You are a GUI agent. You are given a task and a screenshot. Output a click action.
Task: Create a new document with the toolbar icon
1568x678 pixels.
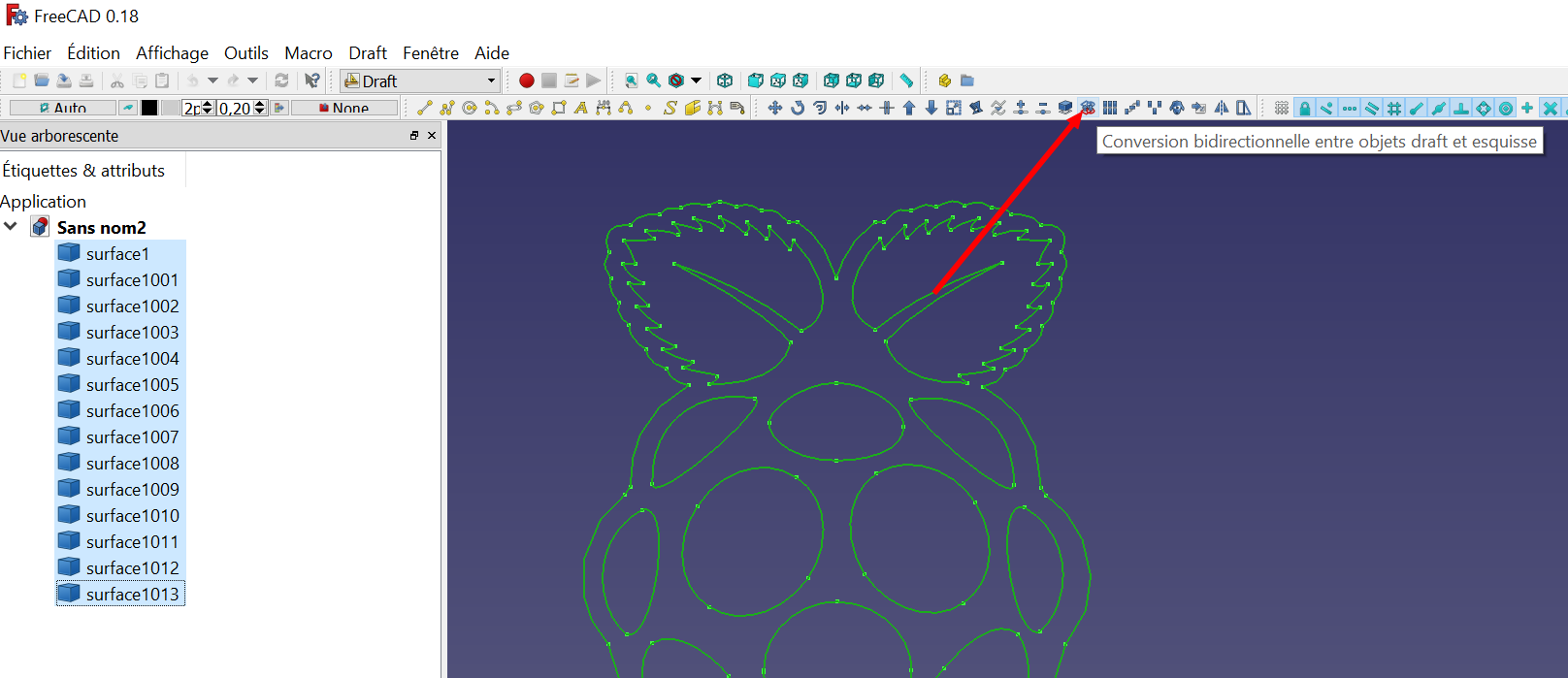point(19,81)
